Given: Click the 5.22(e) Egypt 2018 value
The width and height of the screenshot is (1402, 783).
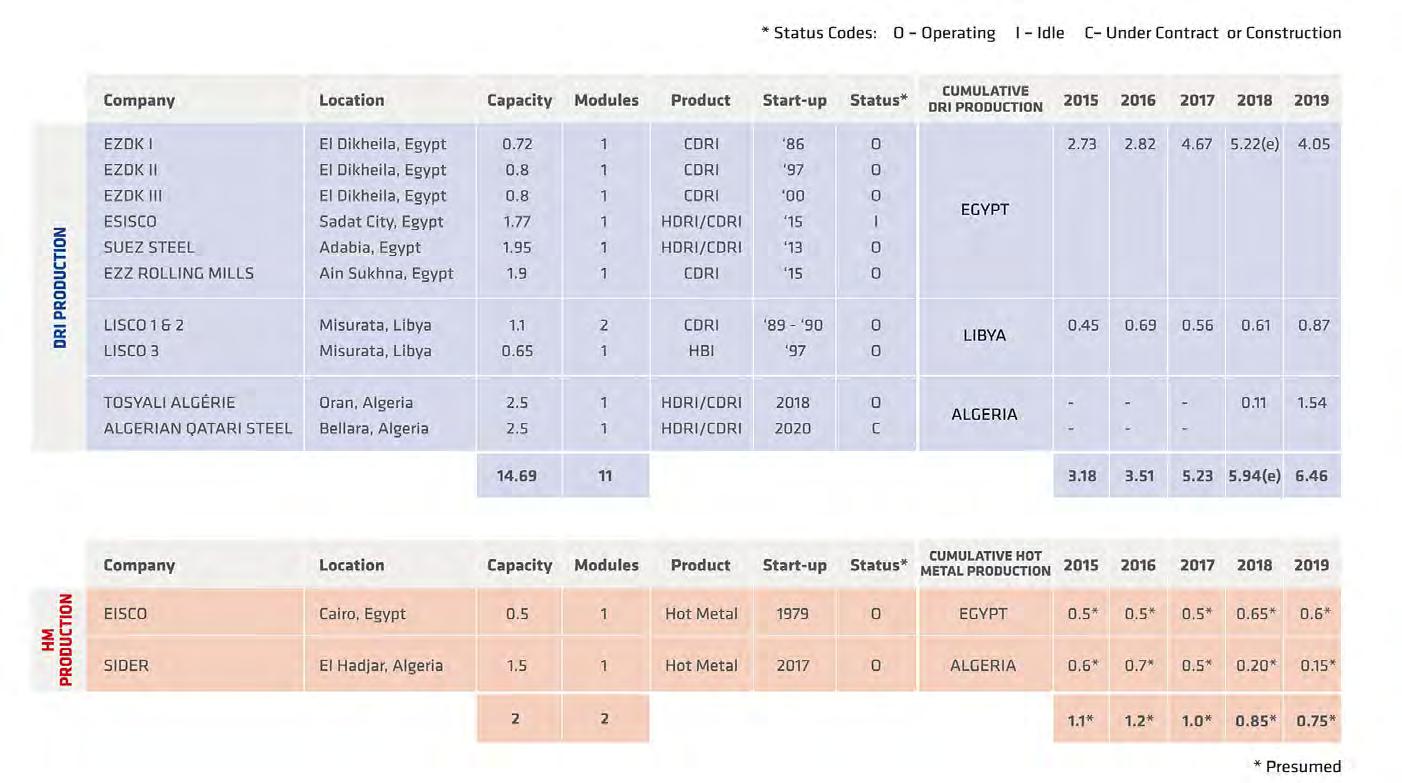Looking at the screenshot, I should [1255, 144].
